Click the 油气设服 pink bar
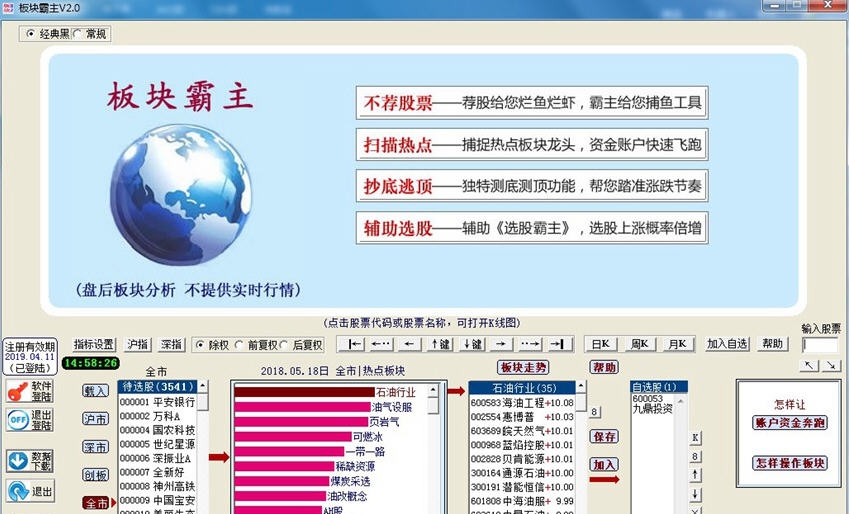The image size is (849, 514). [302, 407]
